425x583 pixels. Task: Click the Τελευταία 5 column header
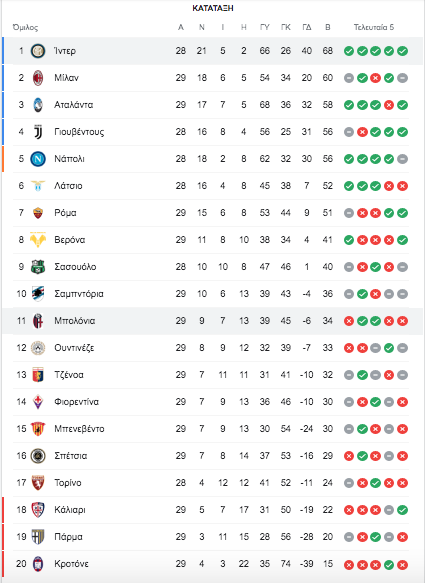(x=374, y=27)
